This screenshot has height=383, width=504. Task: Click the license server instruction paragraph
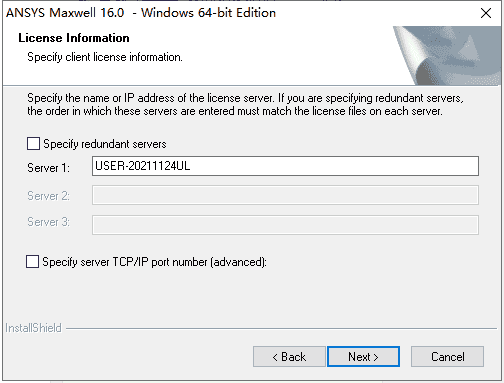tap(245, 104)
